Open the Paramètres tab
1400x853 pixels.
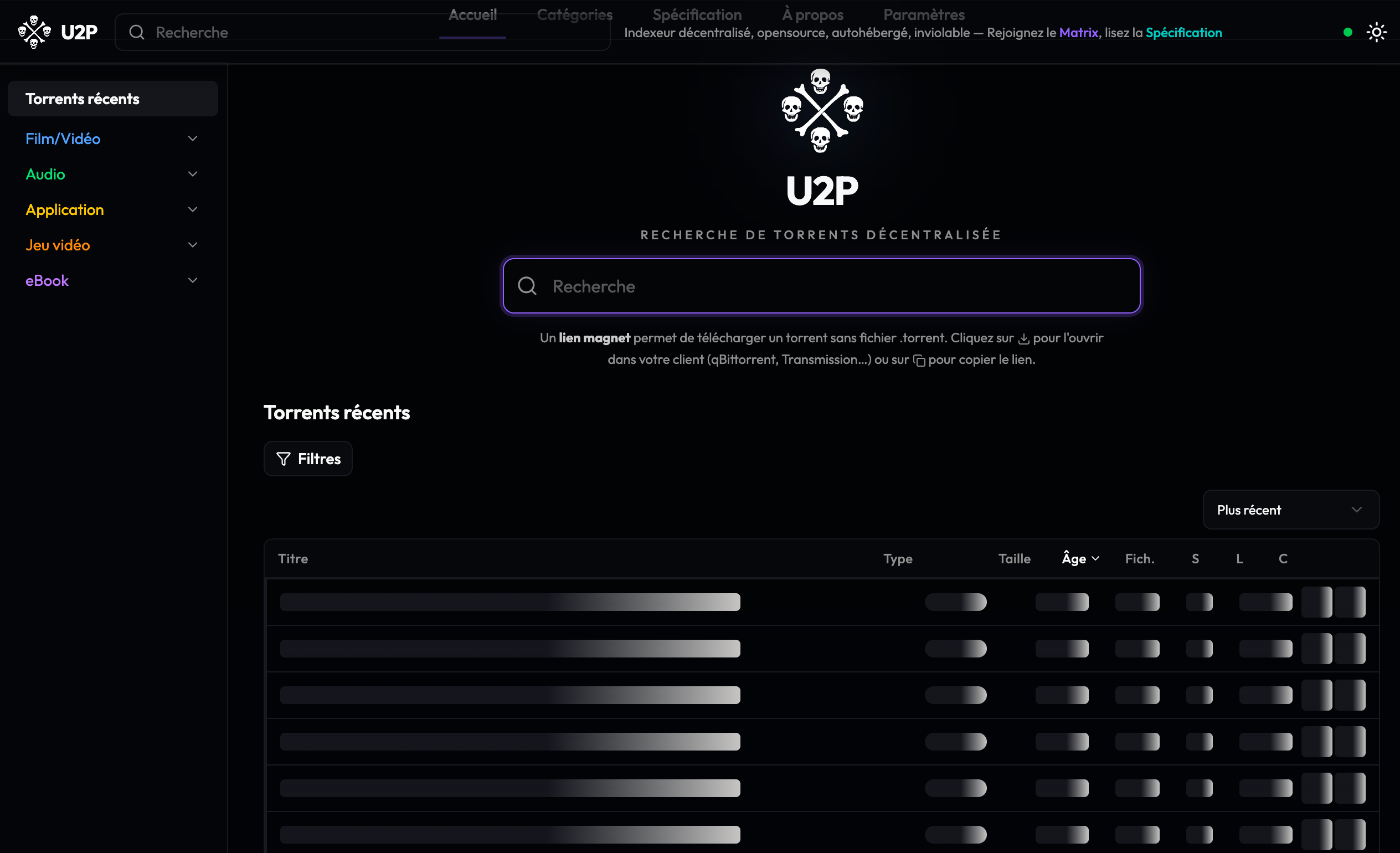(x=923, y=15)
